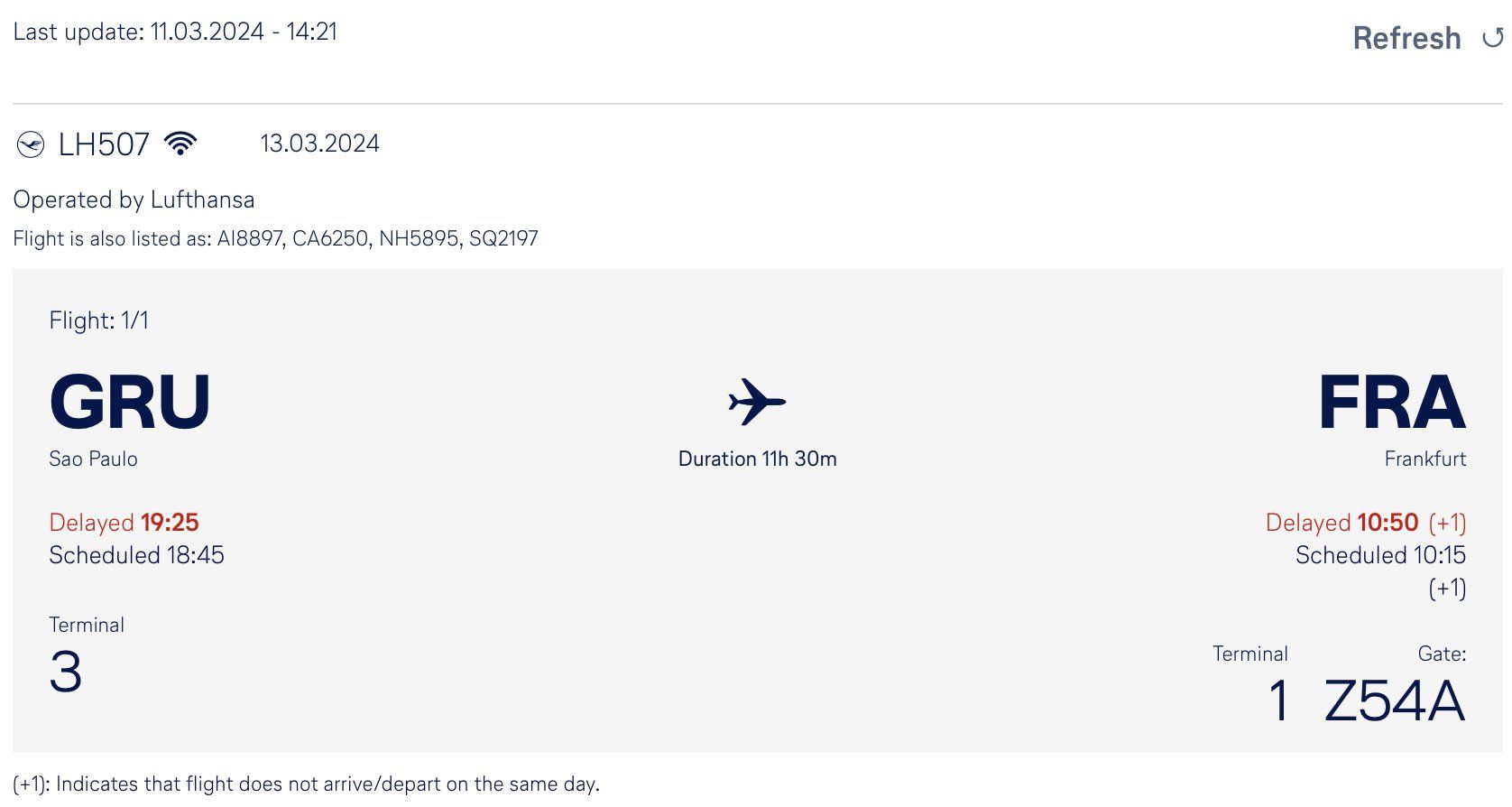Image resolution: width=1512 pixels, height=807 pixels.
Task: Click the Lufthansa crane logo icon
Action: [31, 144]
